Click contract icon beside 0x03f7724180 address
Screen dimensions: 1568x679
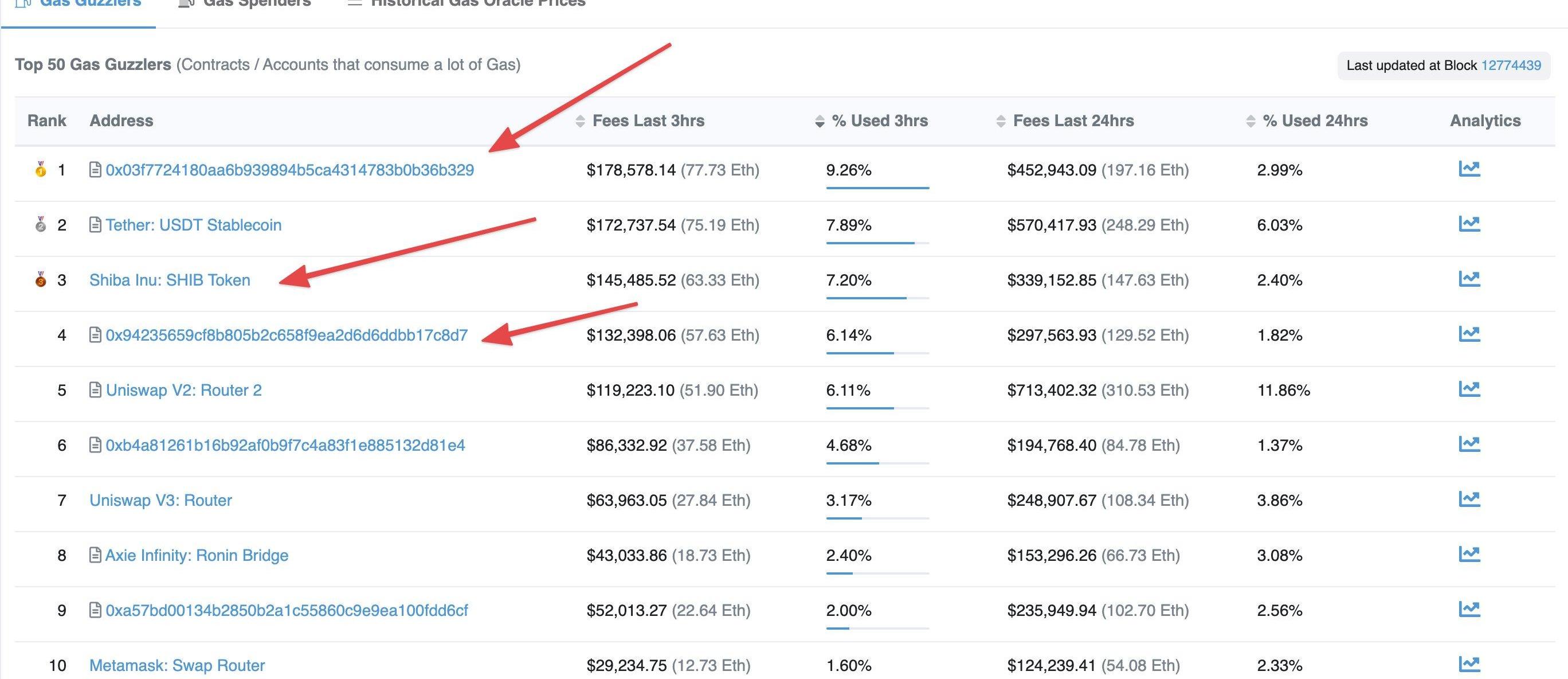coord(95,169)
